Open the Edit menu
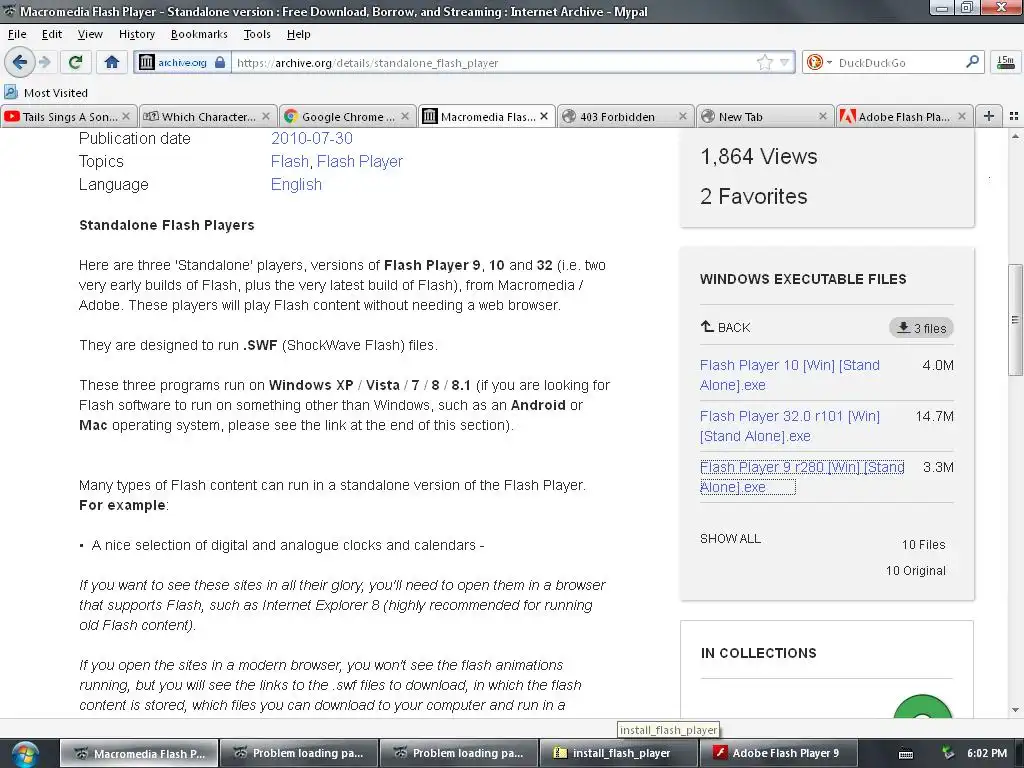The width and height of the screenshot is (1024, 768). point(52,34)
